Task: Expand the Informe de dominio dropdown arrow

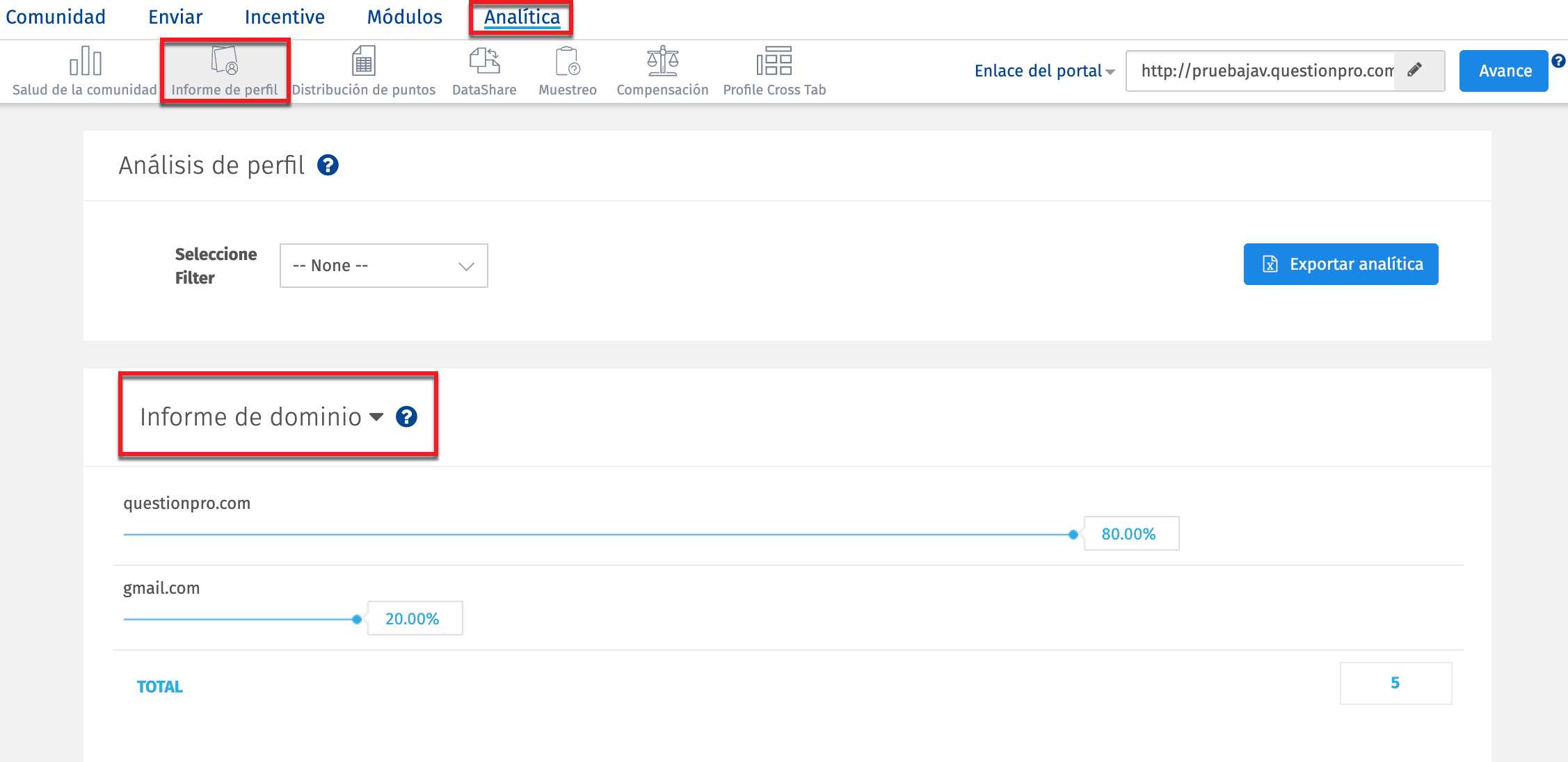Action: [x=376, y=417]
